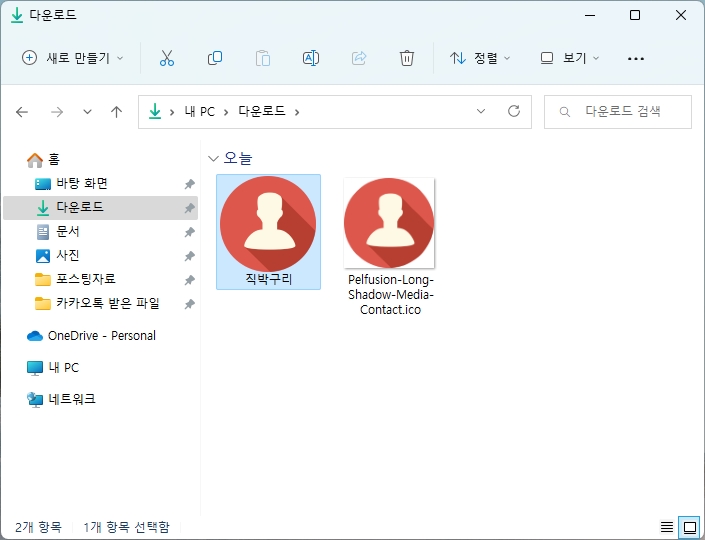The width and height of the screenshot is (705, 540).
Task: Click the pin icon beside 문서
Action: point(190,232)
